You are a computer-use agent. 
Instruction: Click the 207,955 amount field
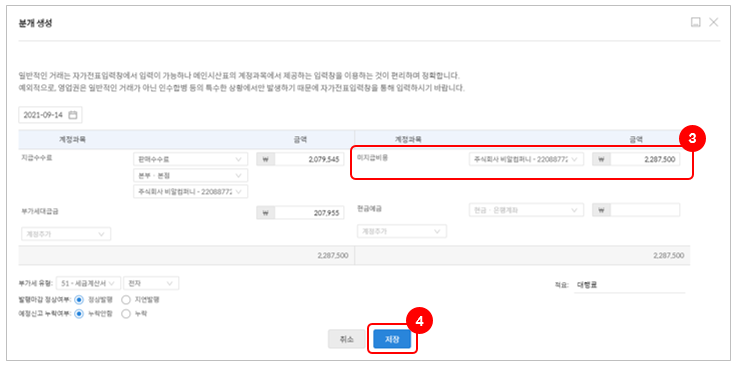[x=309, y=213]
